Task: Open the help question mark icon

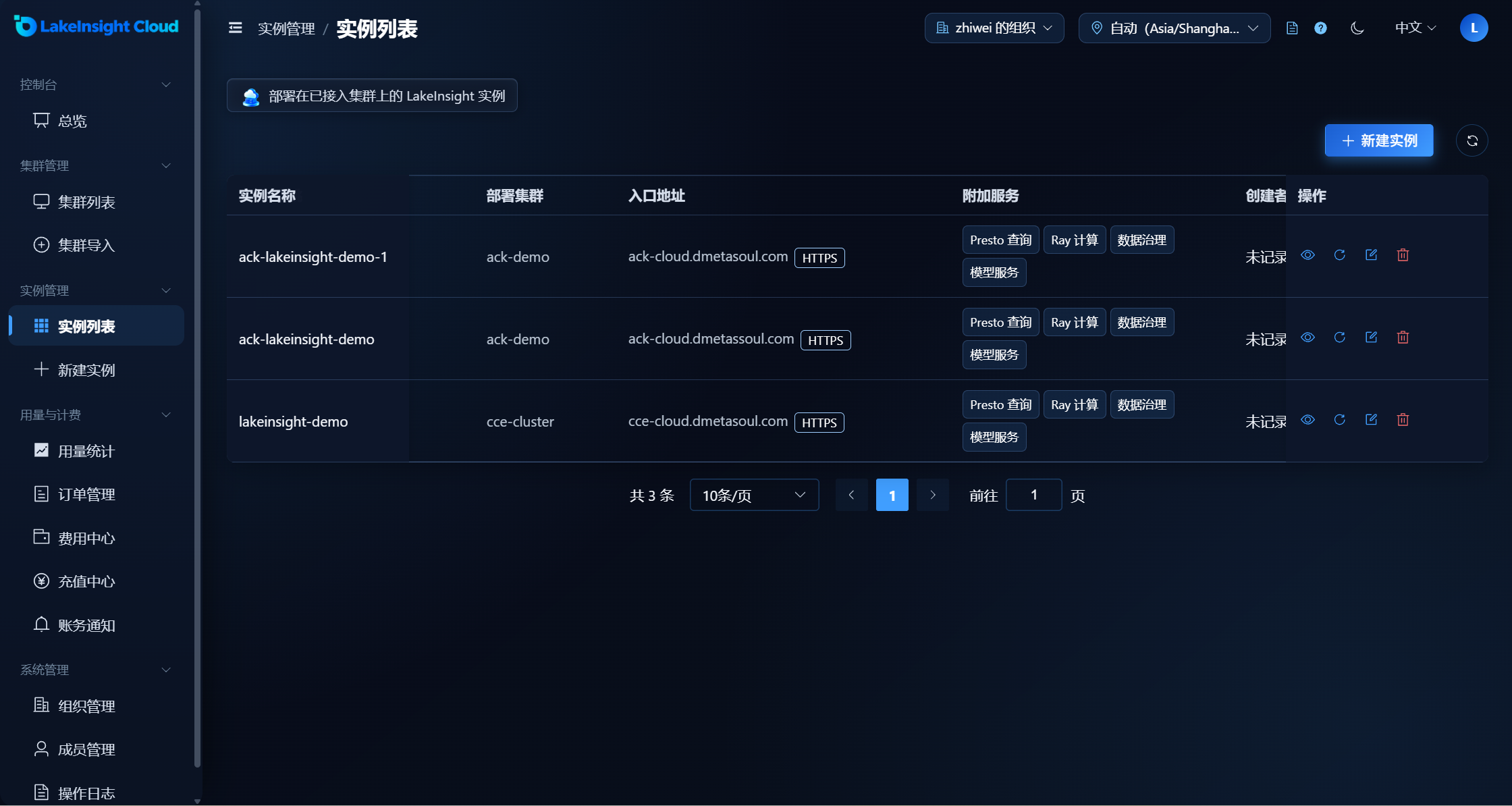Action: [1321, 28]
